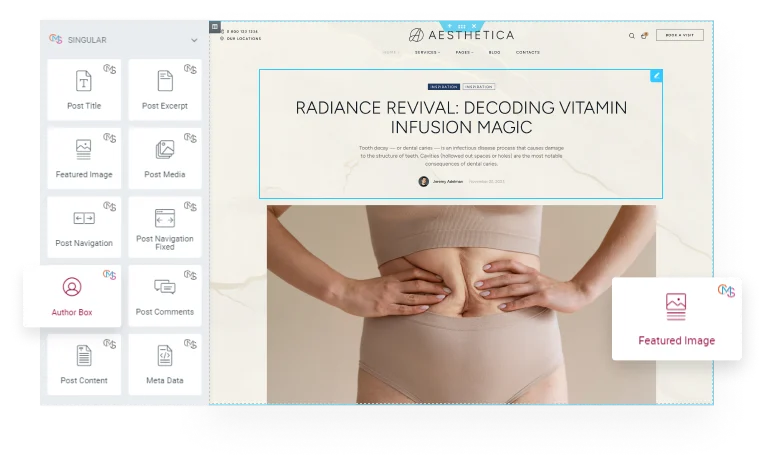The image size is (762, 466).
Task: Select the Author Box widget
Action: (72, 296)
